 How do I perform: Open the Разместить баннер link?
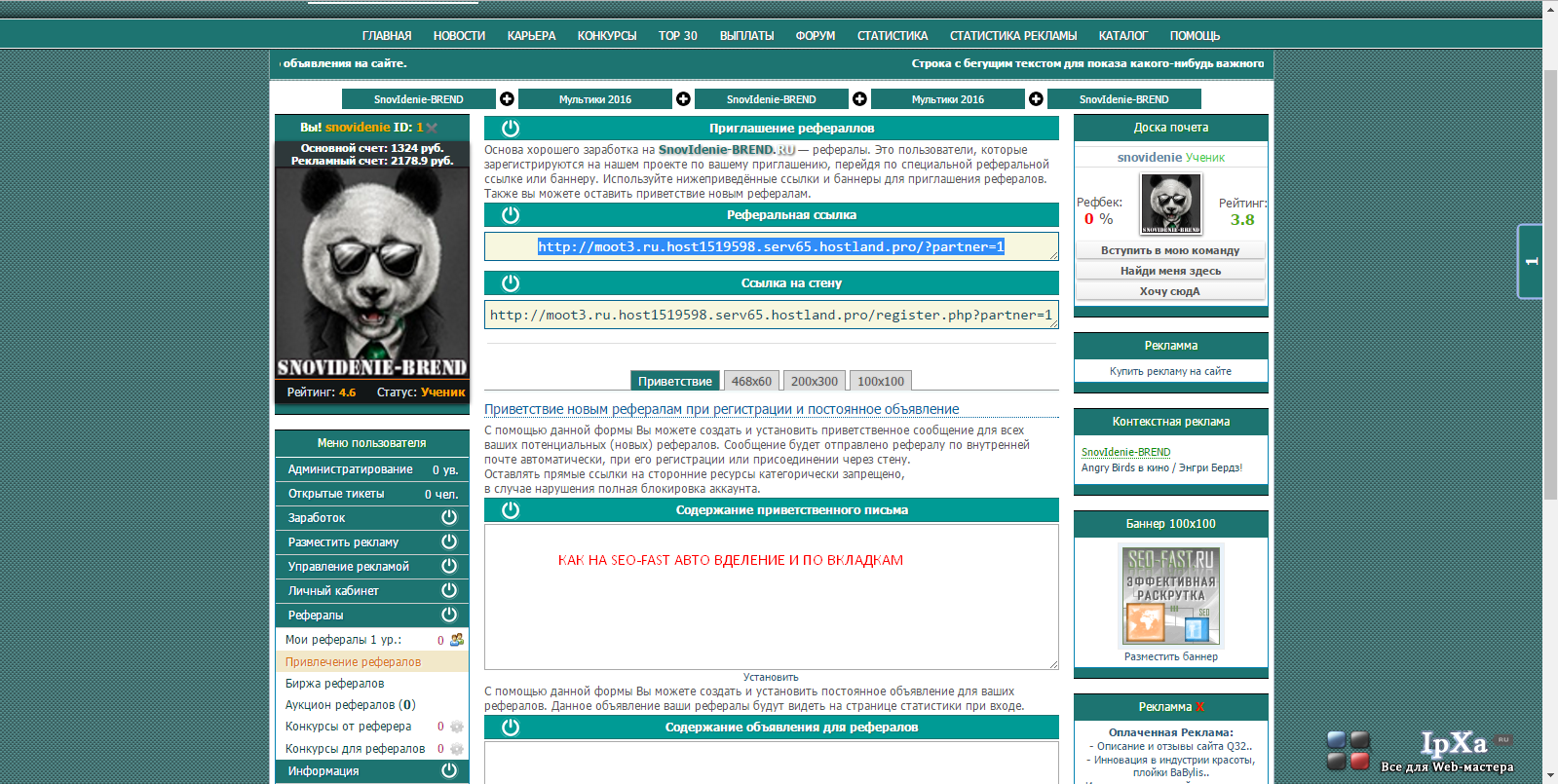click(x=1170, y=656)
